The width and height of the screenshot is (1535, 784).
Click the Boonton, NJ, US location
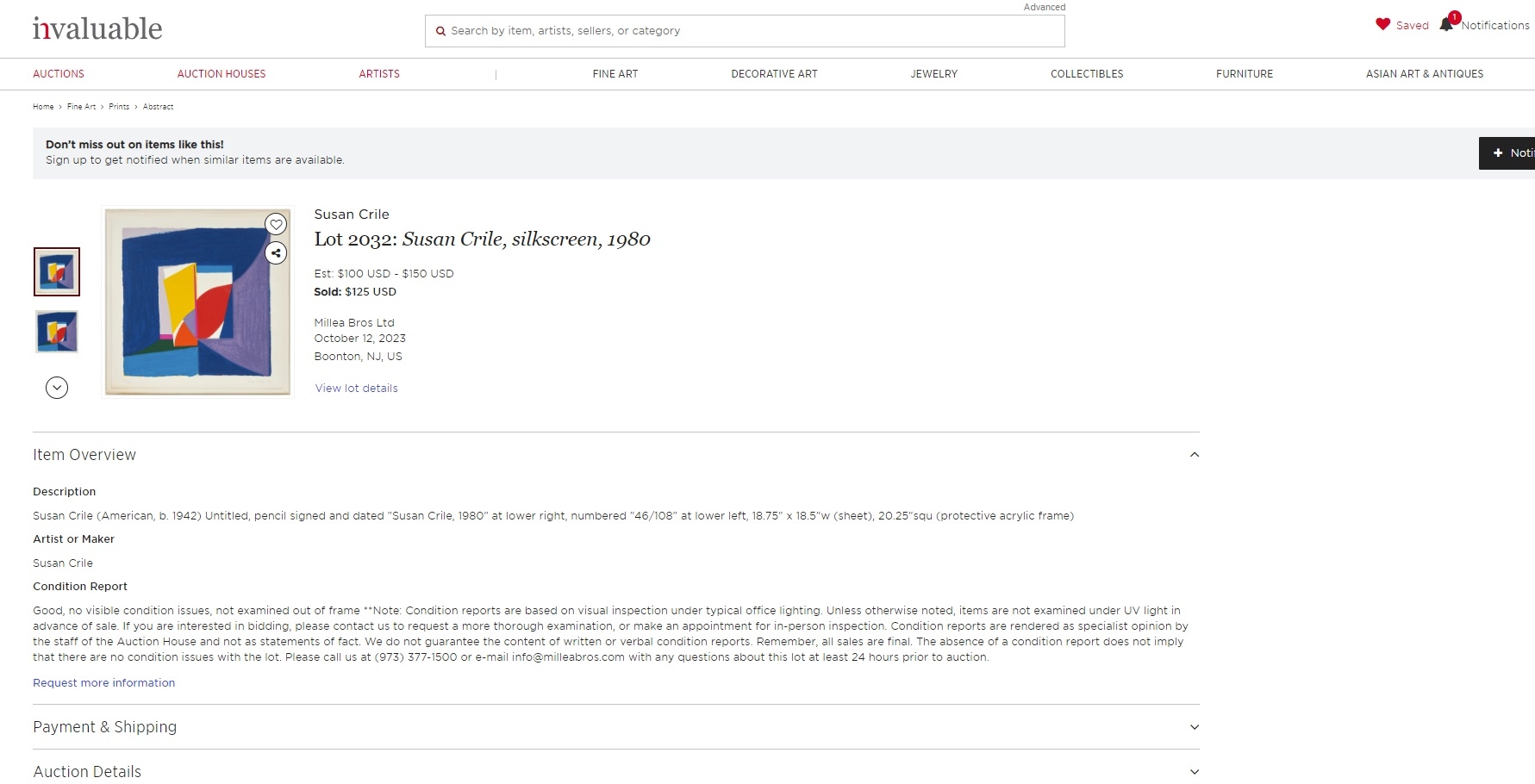[358, 357]
